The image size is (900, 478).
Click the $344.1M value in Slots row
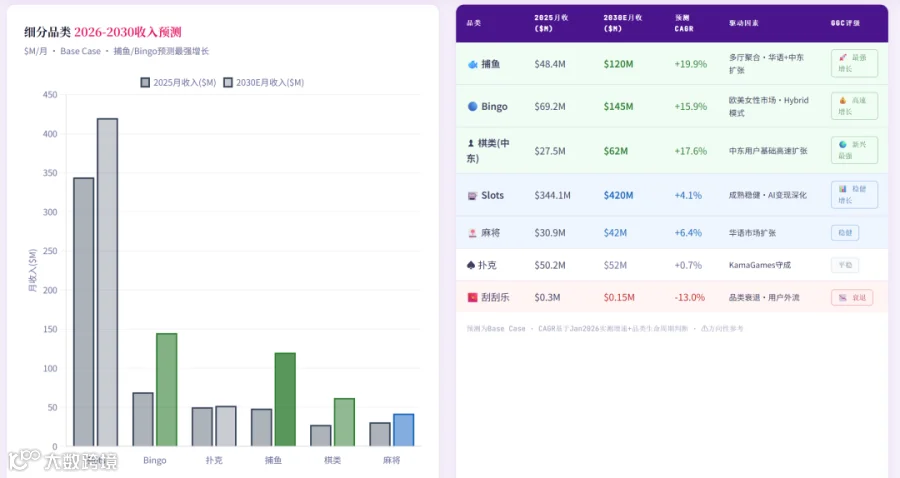pyautogui.click(x=552, y=196)
